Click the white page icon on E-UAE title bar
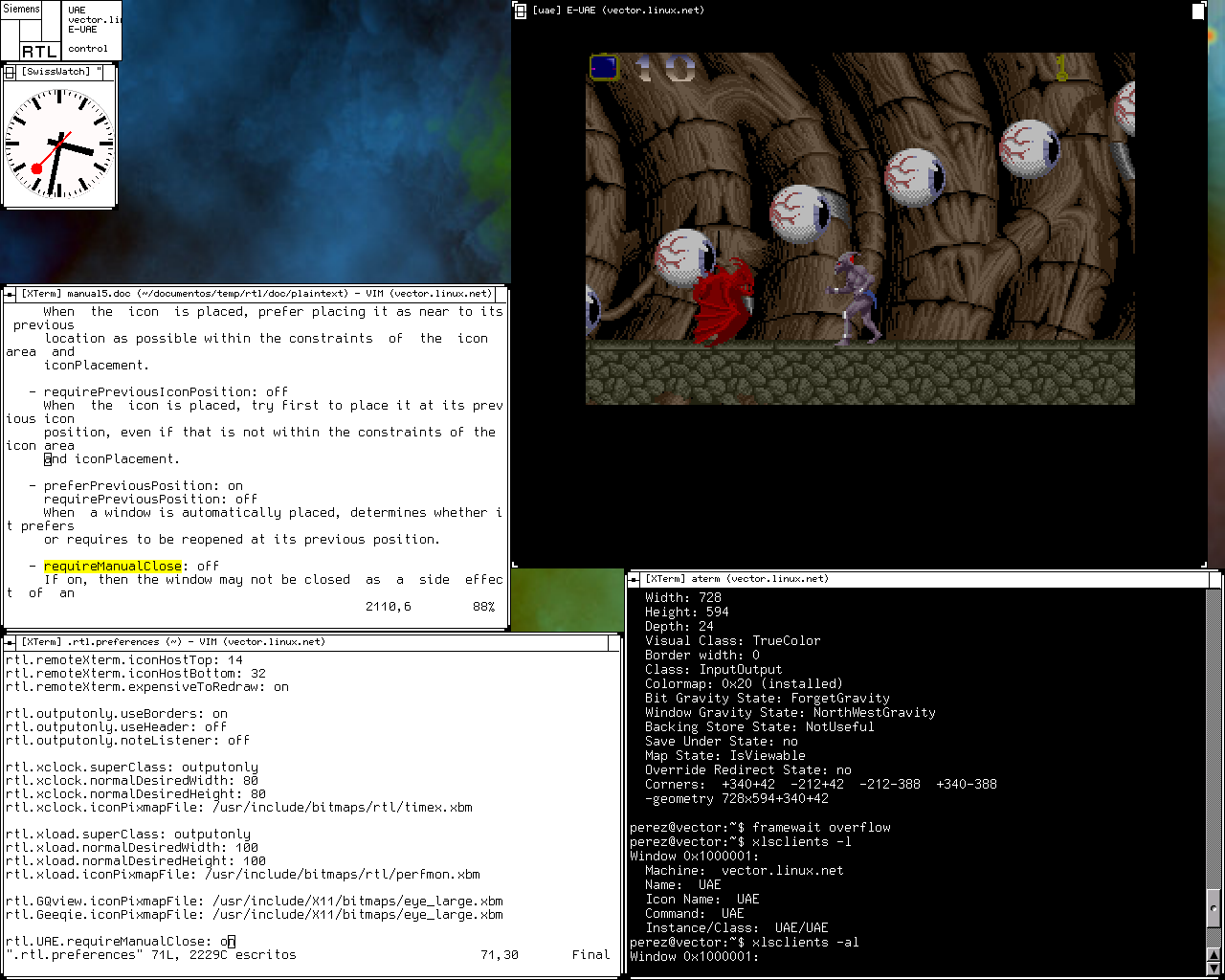 [x=1197, y=11]
